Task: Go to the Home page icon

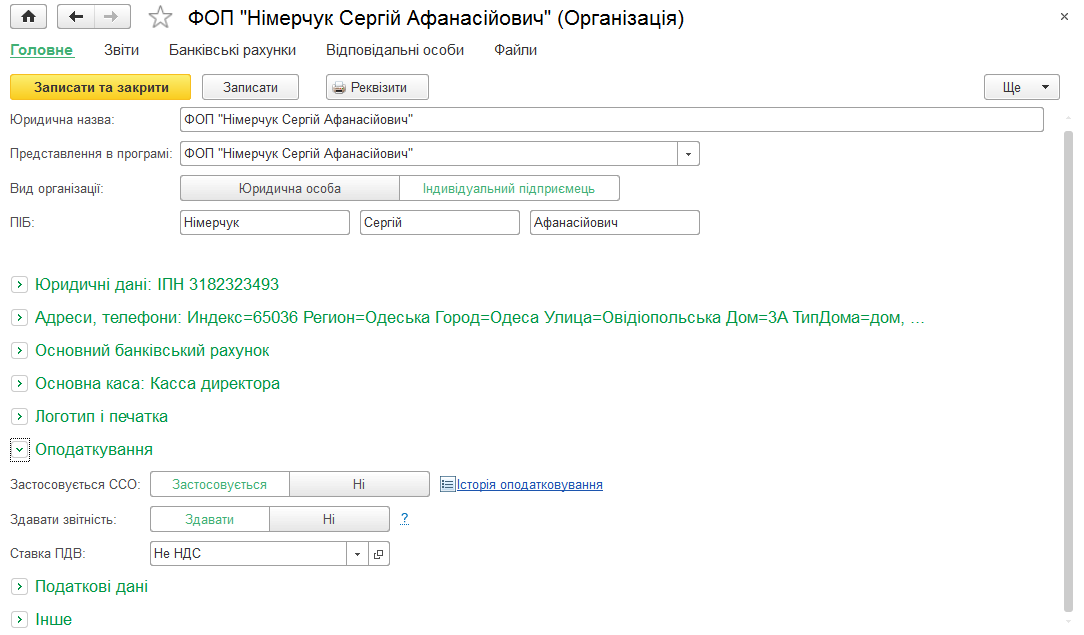Action: [28, 17]
